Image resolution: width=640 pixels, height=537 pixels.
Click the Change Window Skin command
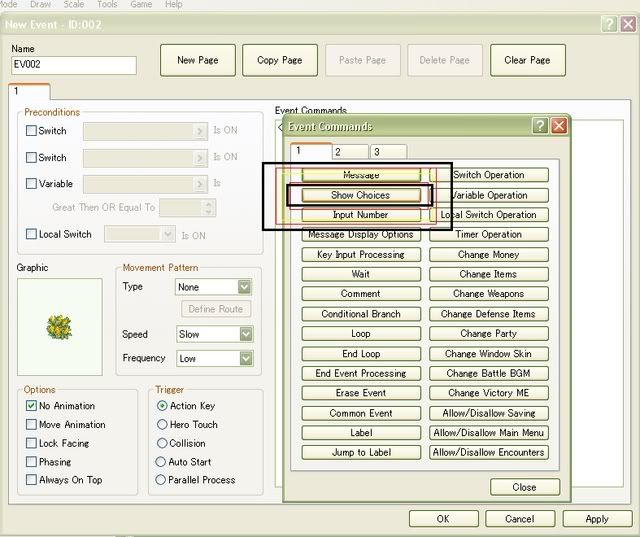(489, 353)
